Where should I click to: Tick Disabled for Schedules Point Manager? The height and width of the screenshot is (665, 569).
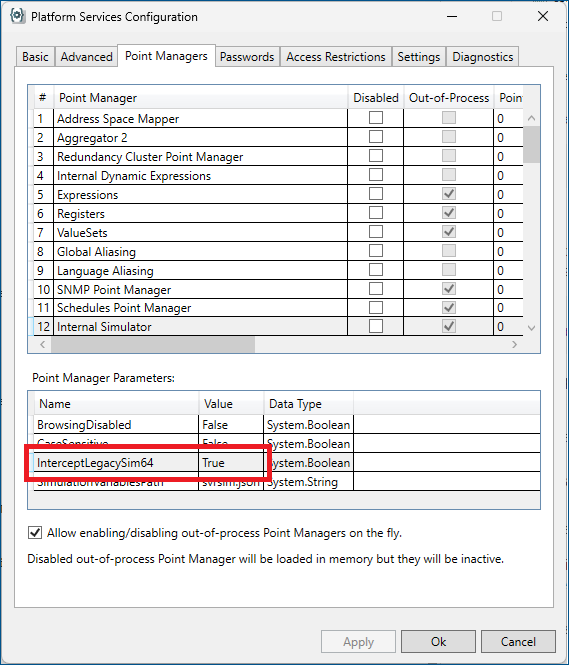pyautogui.click(x=376, y=307)
